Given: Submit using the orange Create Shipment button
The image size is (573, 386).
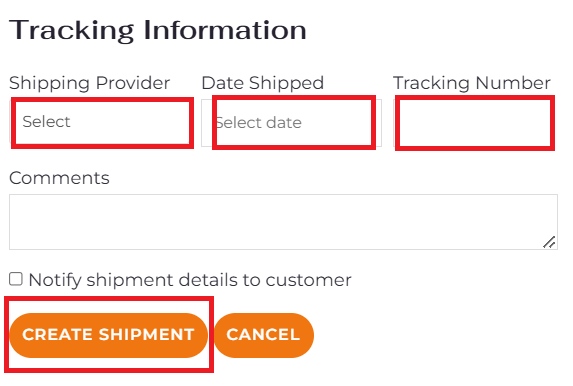Looking at the screenshot, I should (108, 335).
